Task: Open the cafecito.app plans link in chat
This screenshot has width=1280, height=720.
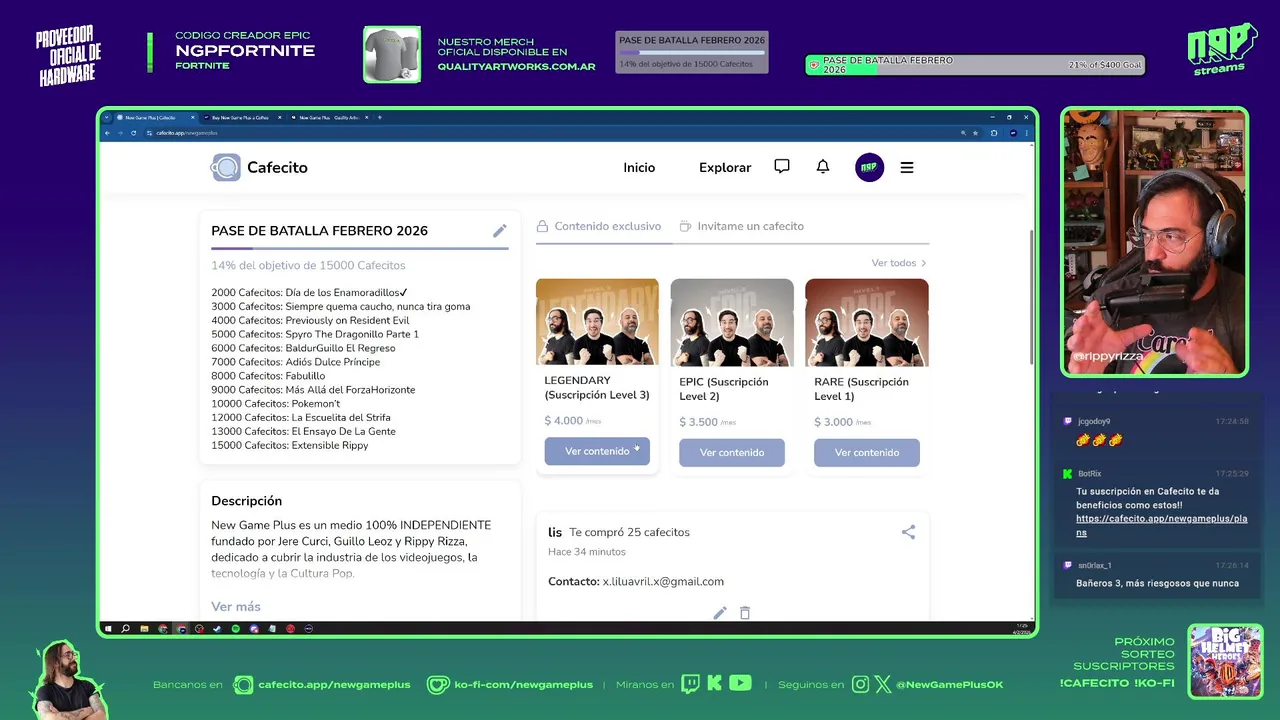Action: pos(1161,526)
